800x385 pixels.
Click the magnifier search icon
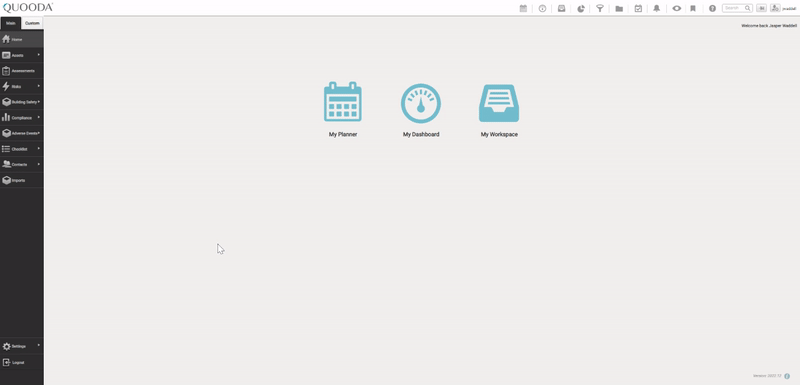(747, 8)
